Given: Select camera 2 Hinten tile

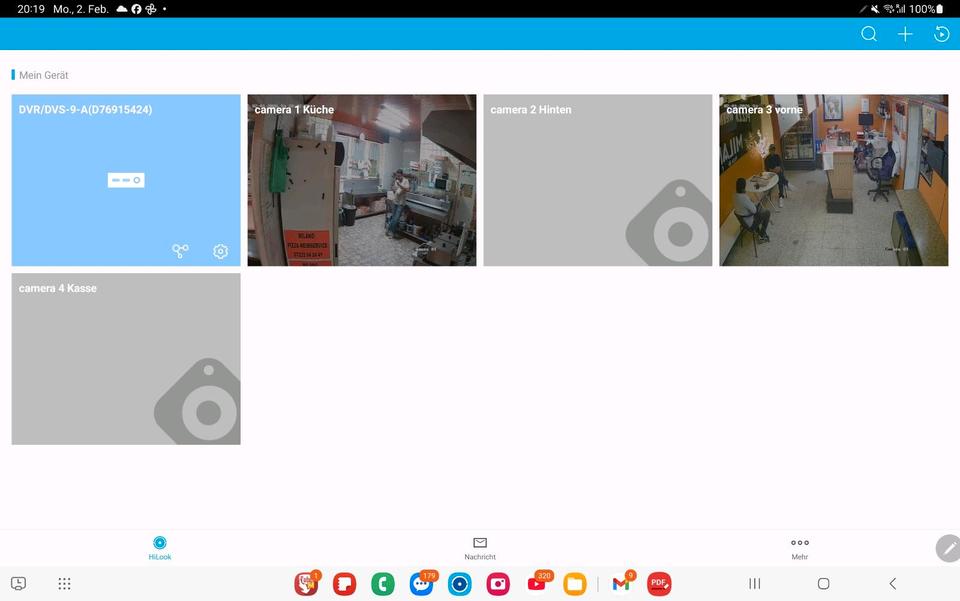Looking at the screenshot, I should click(597, 180).
